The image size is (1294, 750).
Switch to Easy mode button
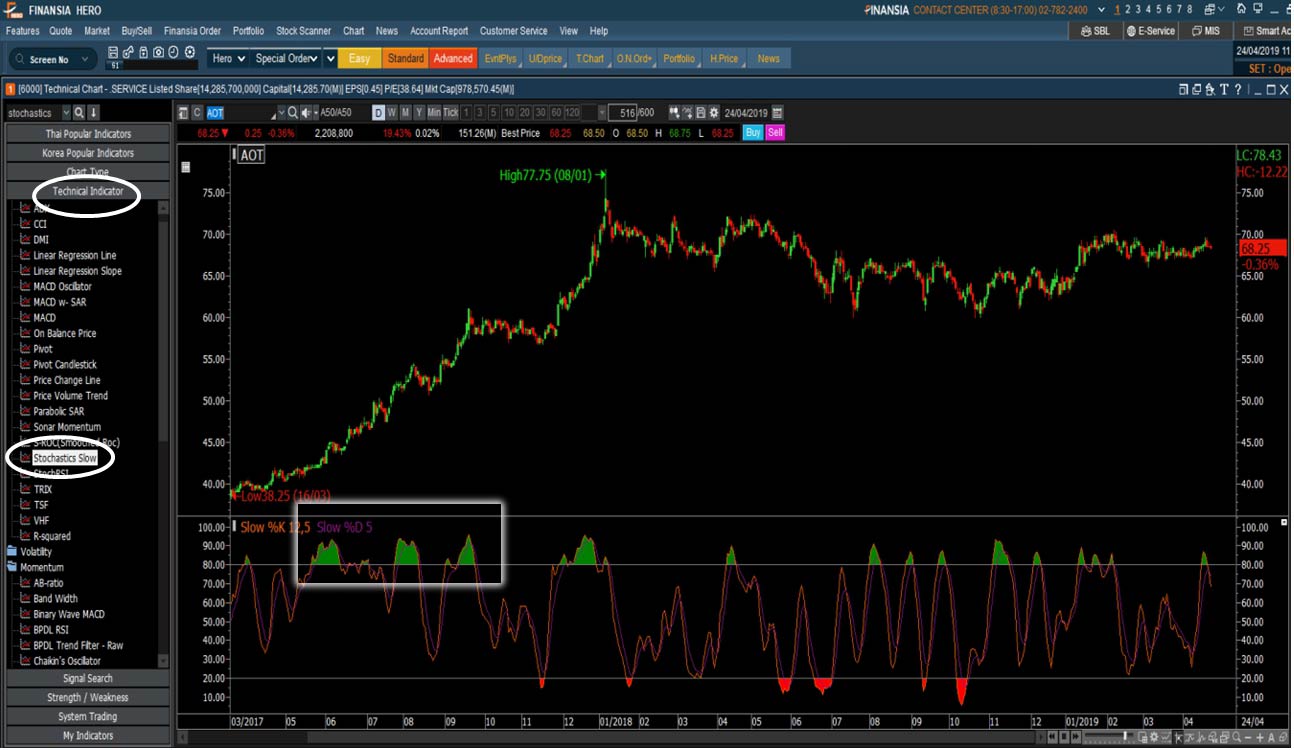(359, 59)
